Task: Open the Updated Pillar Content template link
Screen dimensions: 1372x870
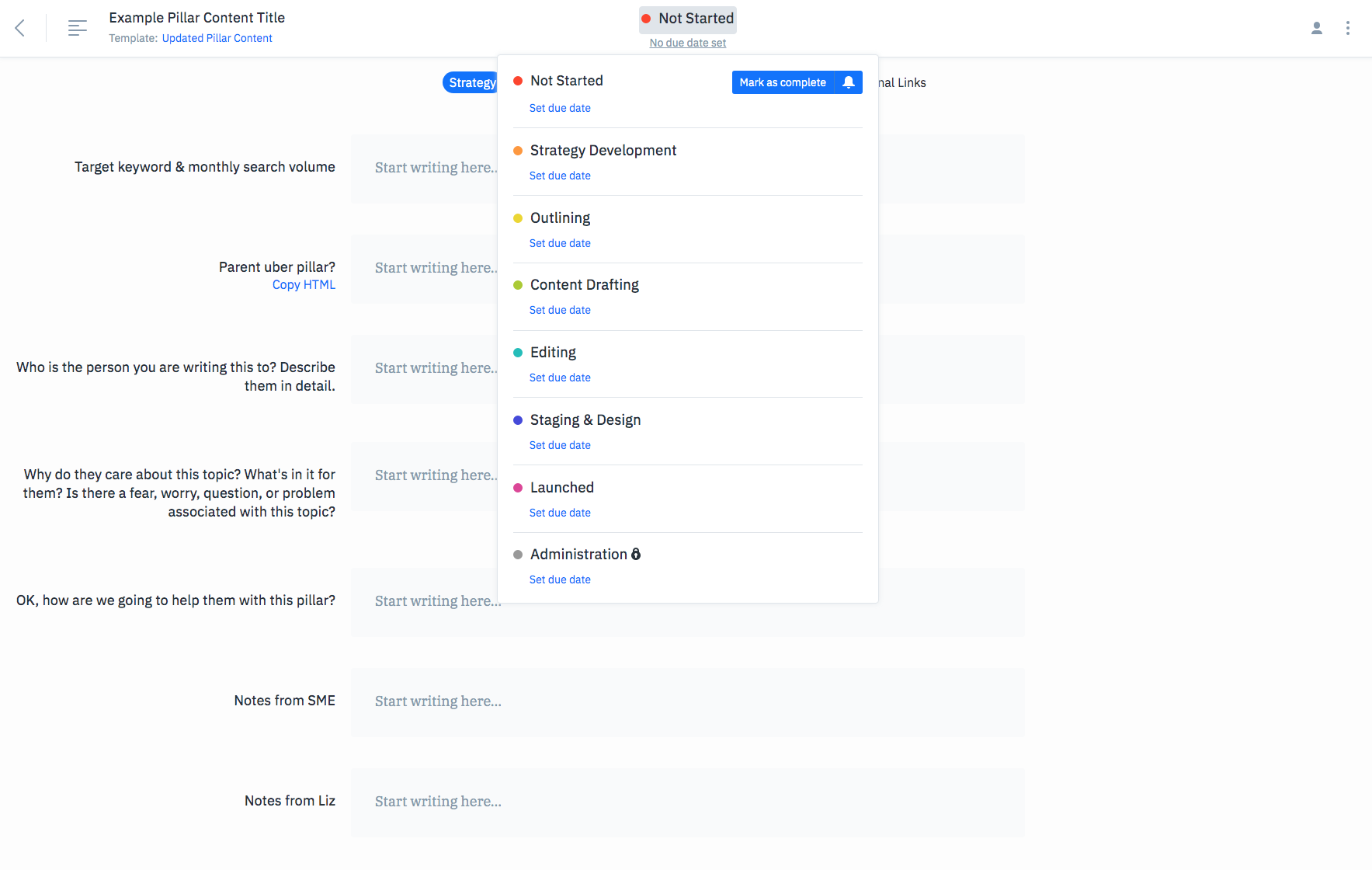Action: [217, 38]
